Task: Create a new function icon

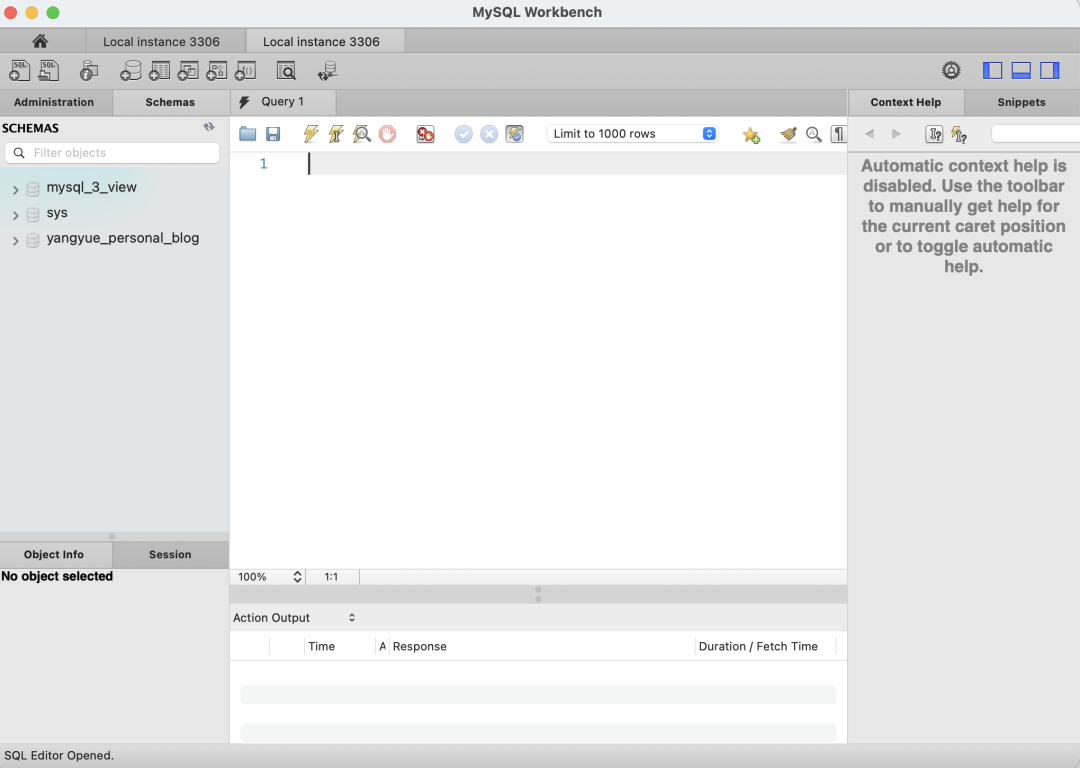Action: point(245,70)
